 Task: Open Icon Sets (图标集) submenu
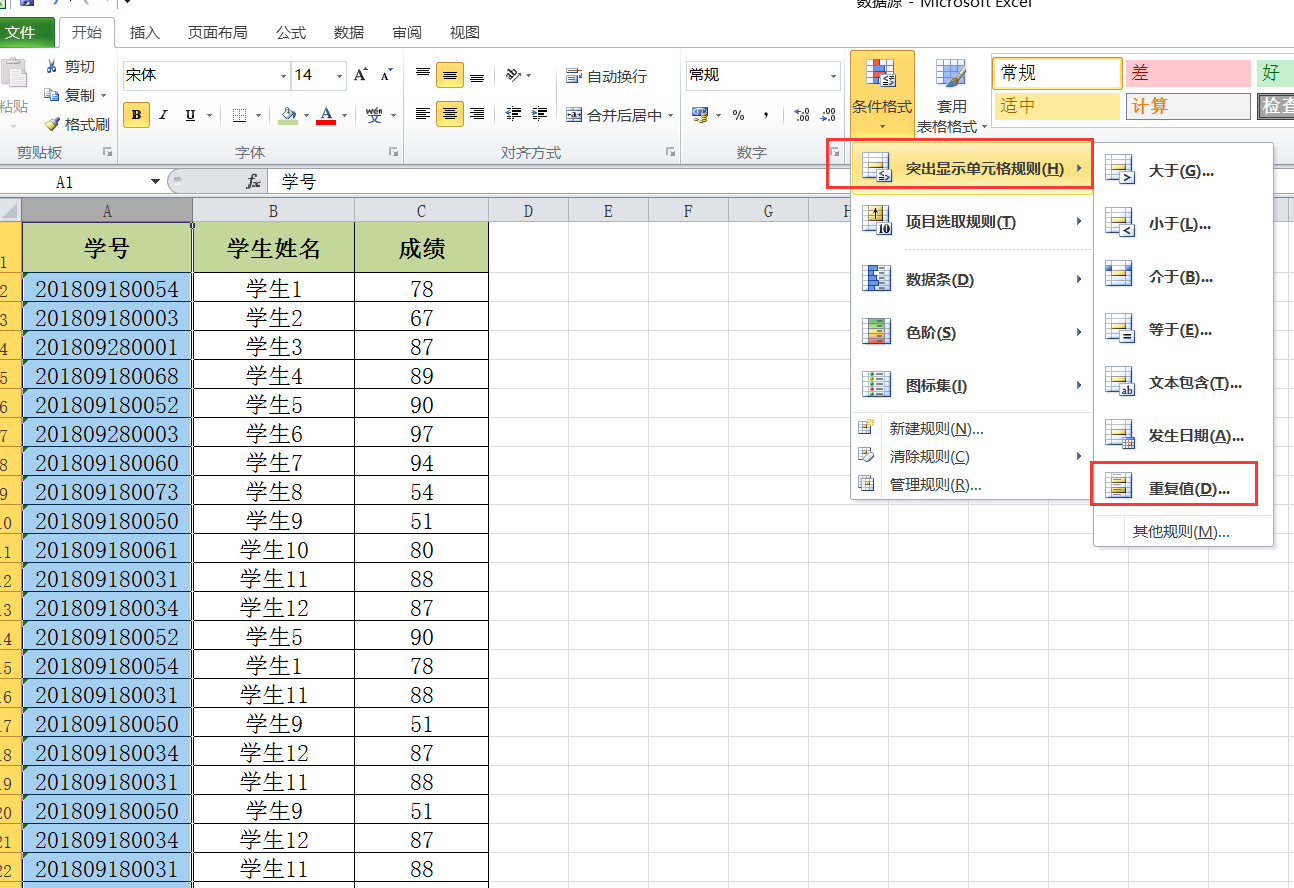pyautogui.click(x=971, y=385)
